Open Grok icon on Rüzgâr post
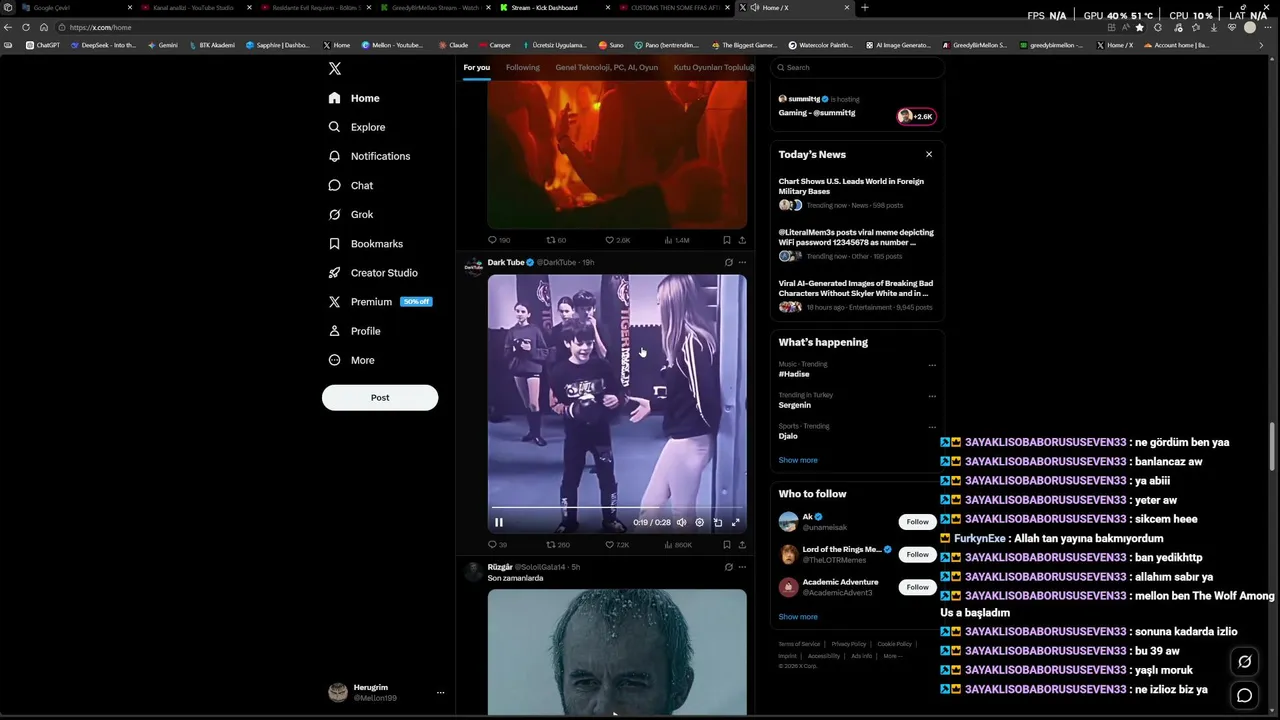This screenshot has width=1280, height=720. (728, 567)
